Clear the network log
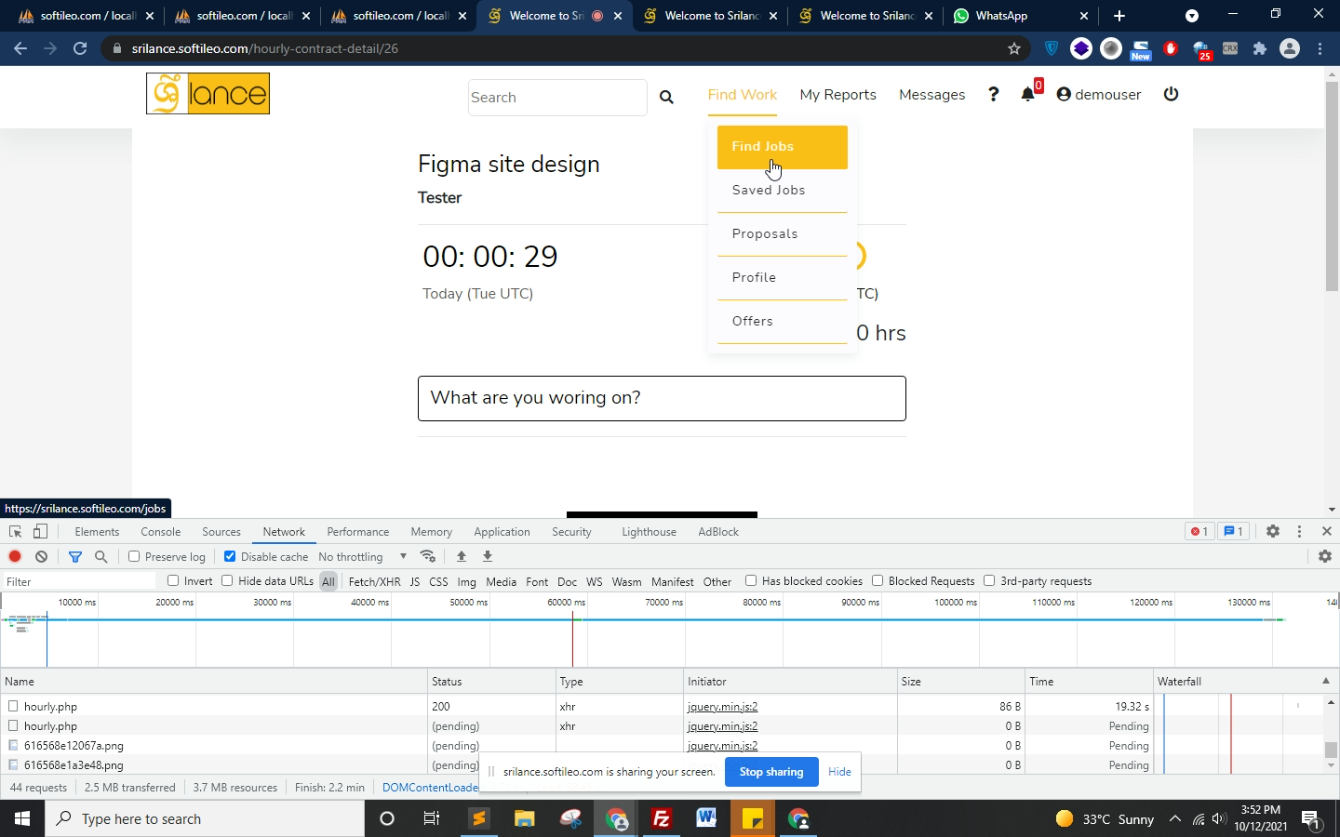1340x837 pixels. coord(41,557)
